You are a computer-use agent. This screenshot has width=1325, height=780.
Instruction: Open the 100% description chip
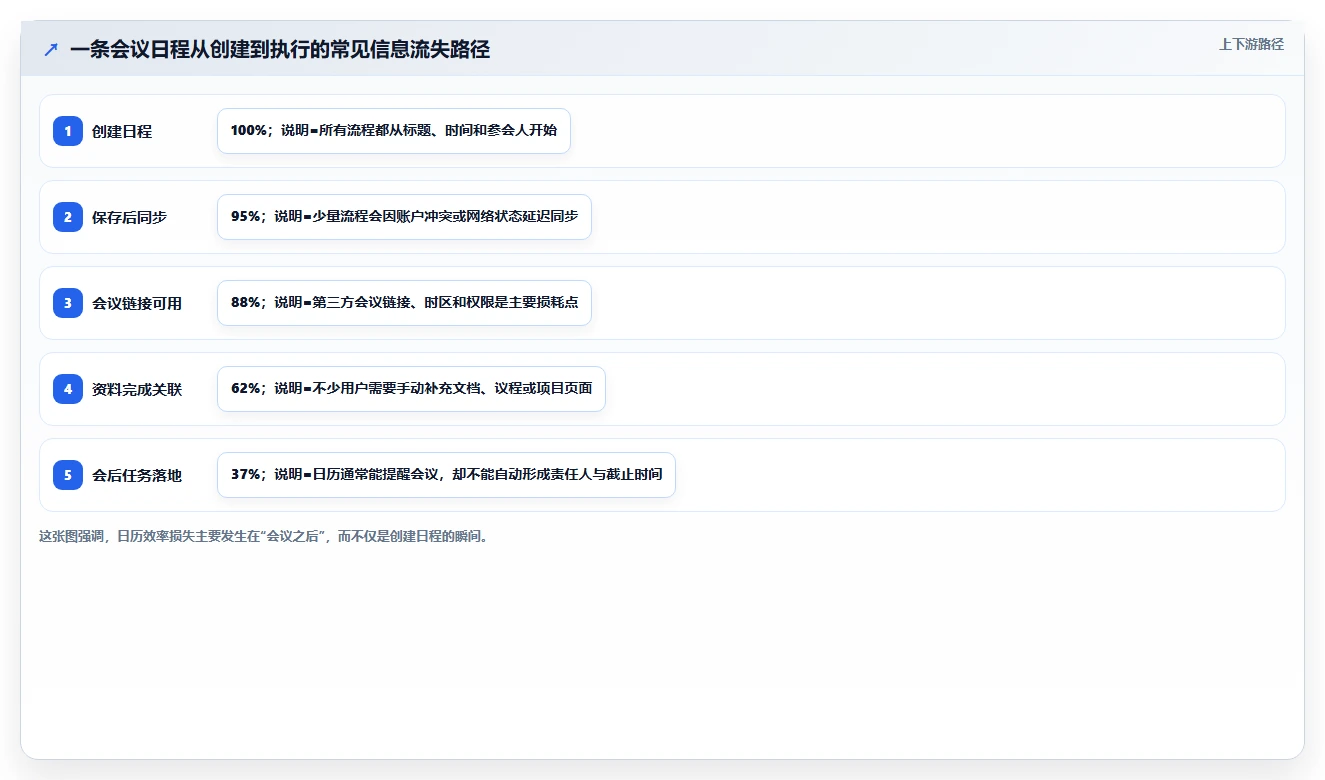click(x=394, y=131)
